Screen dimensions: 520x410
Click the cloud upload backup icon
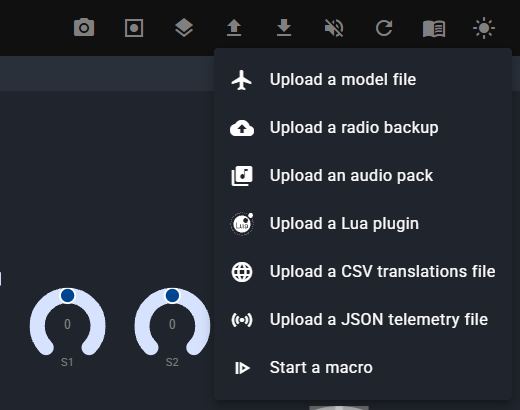(x=242, y=128)
